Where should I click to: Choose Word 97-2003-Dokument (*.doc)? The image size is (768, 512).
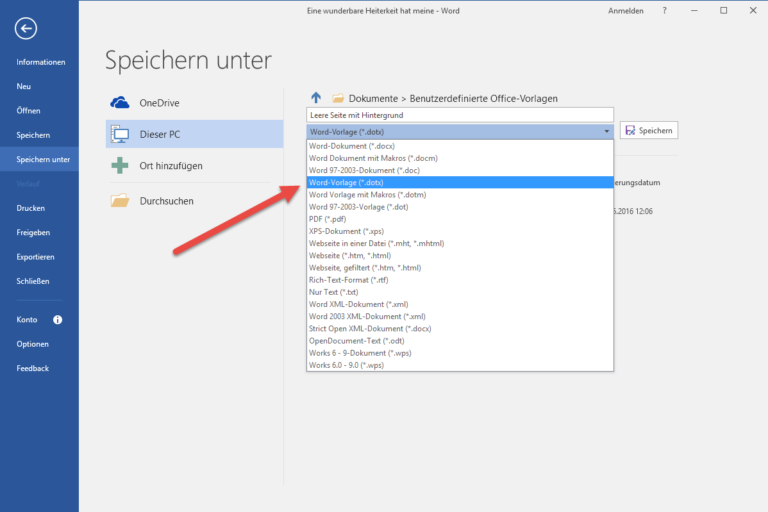point(460,171)
